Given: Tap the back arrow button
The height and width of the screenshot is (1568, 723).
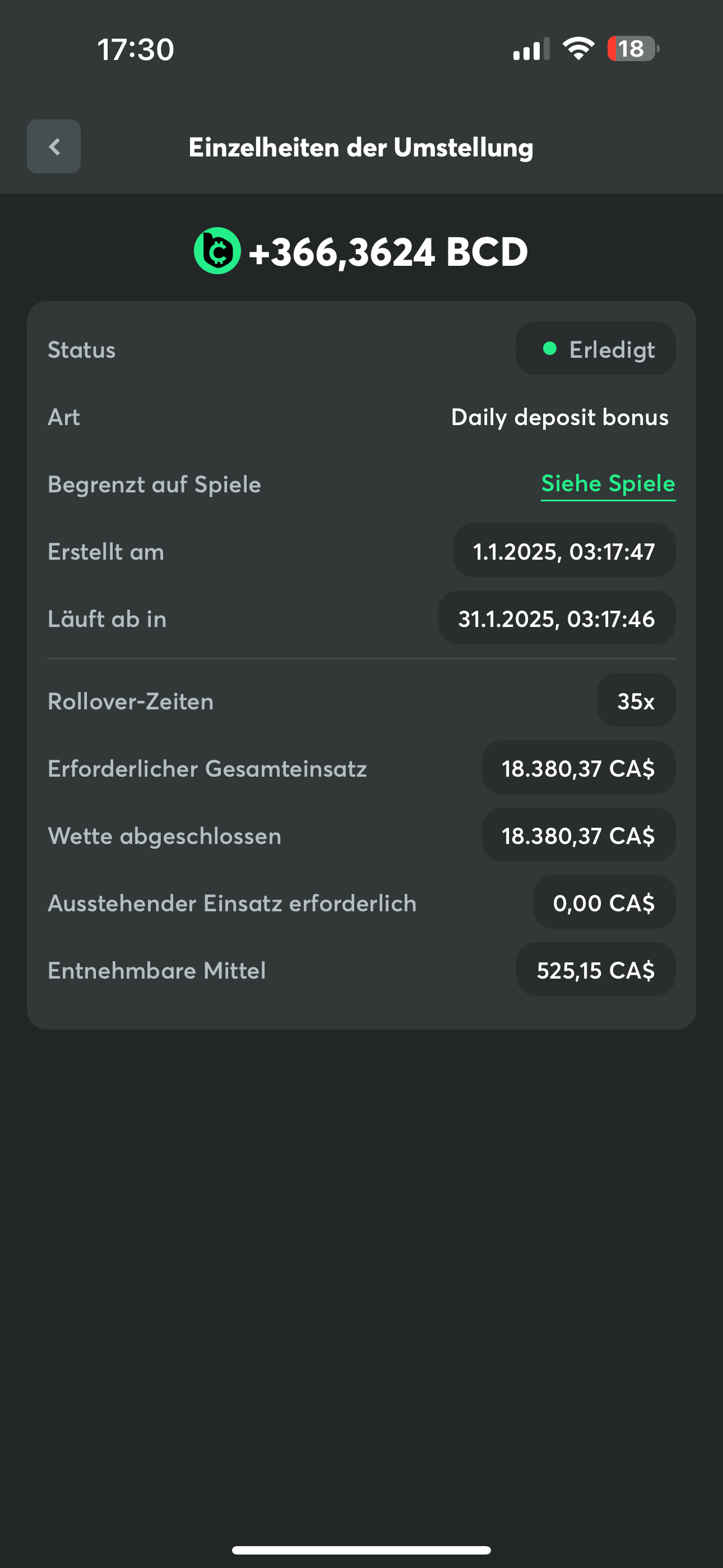Looking at the screenshot, I should 54,147.
